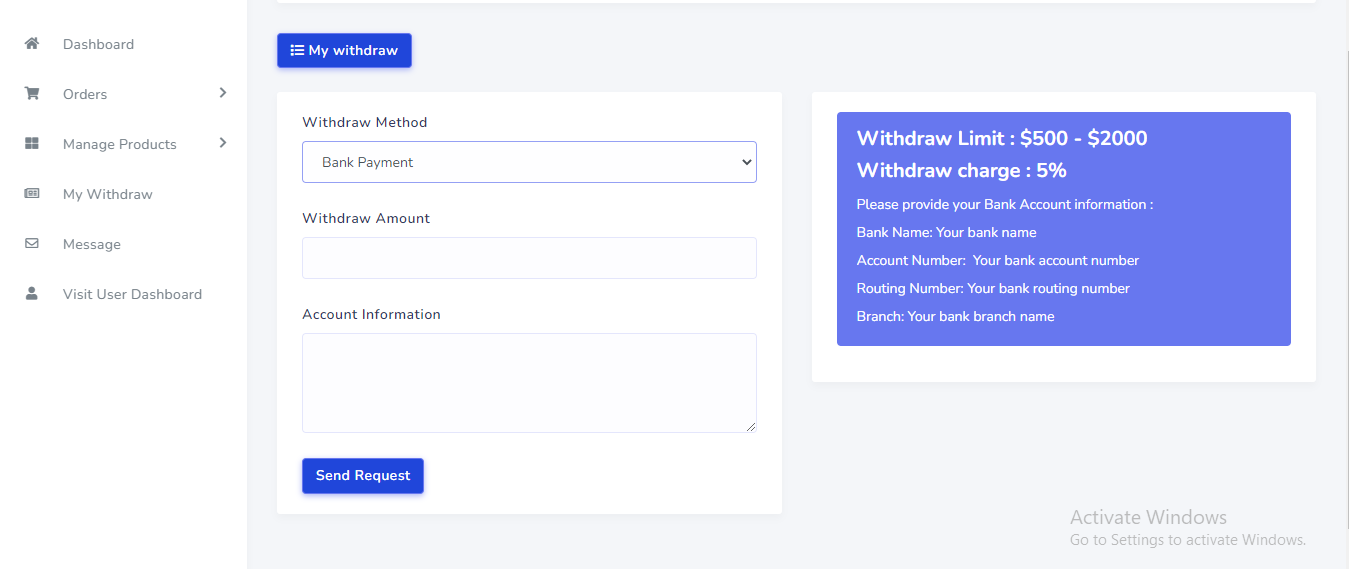Click the Visit User Dashboard person icon
This screenshot has height=569, width=1349.
[32, 294]
